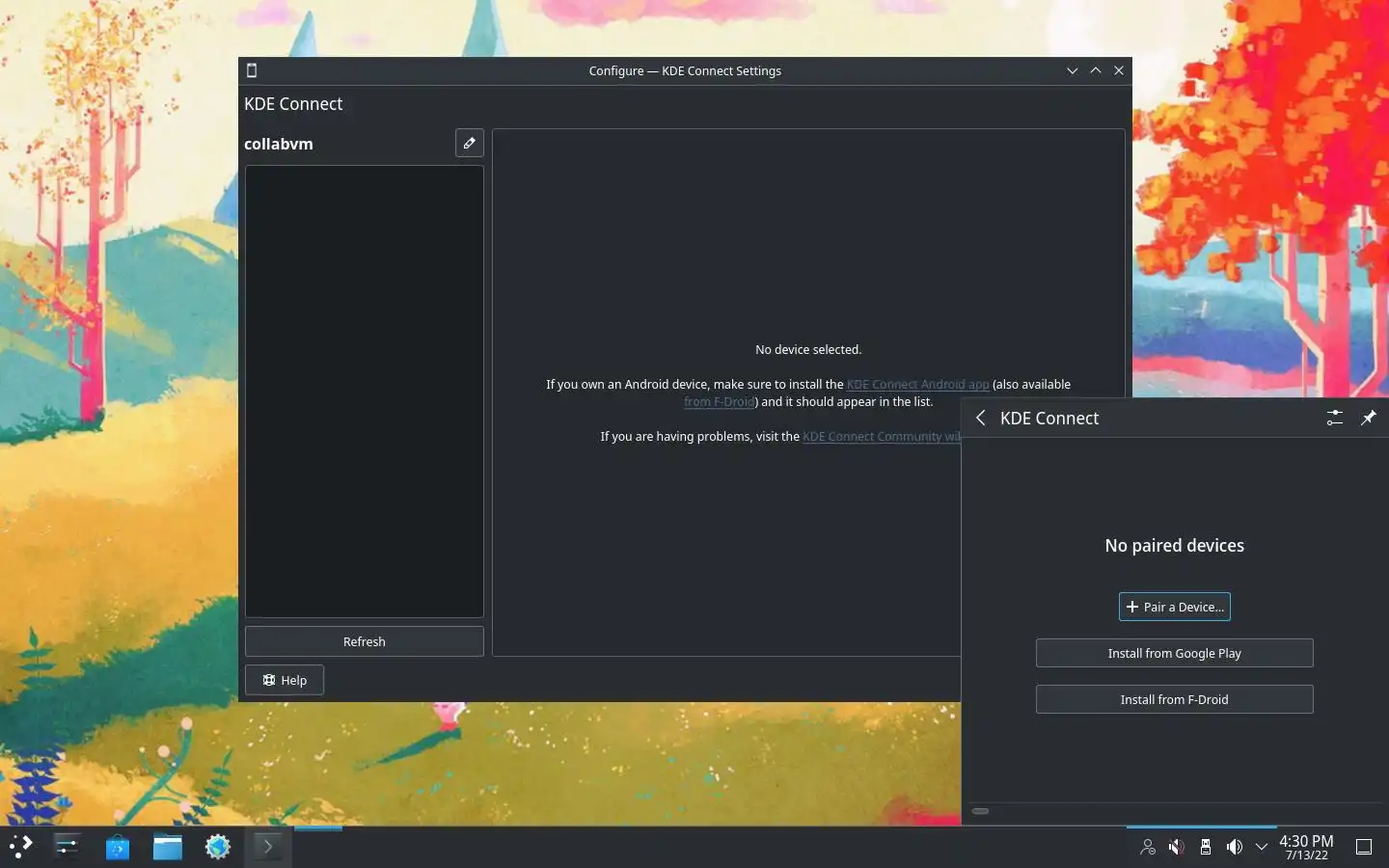
Task: Open KDE Connect popup configure sliders icon
Action: pyautogui.click(x=1334, y=418)
